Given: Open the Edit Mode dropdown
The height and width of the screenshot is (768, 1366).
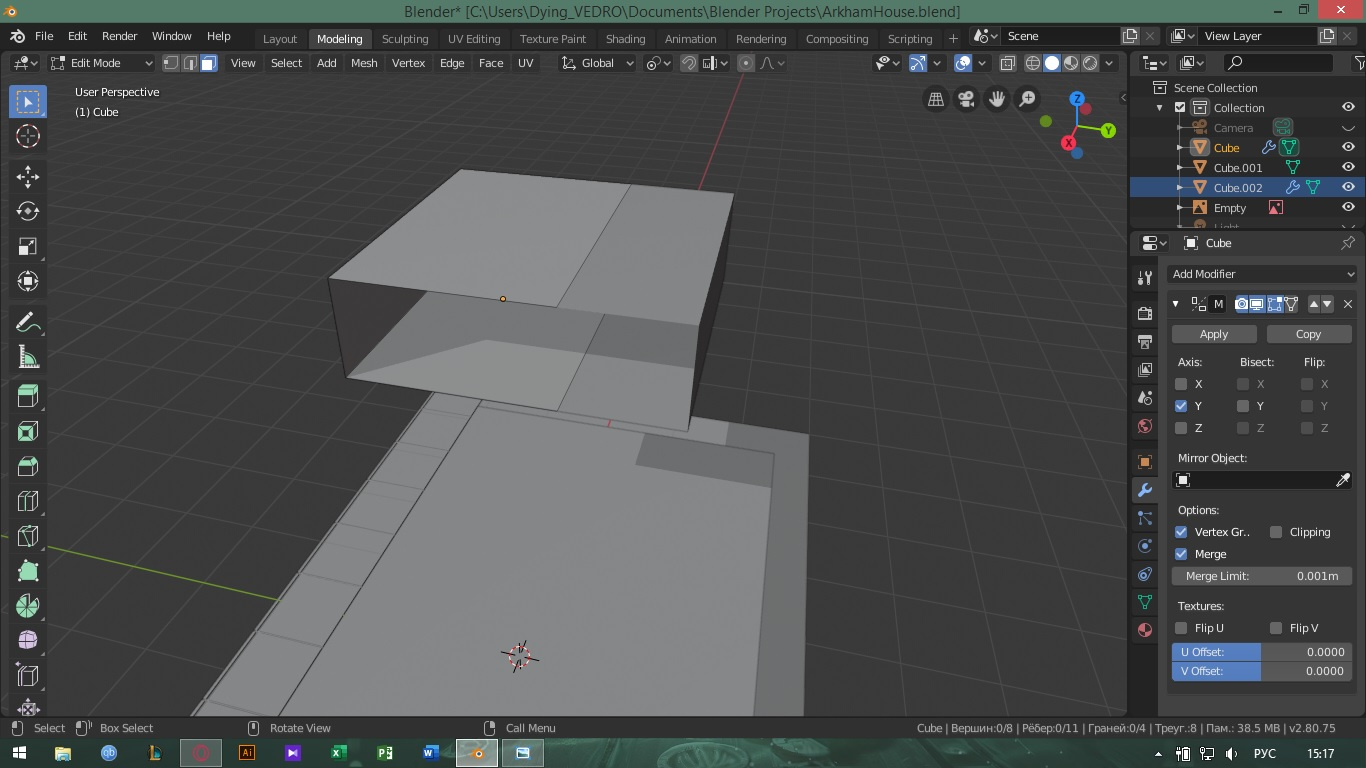Looking at the screenshot, I should tap(101, 63).
